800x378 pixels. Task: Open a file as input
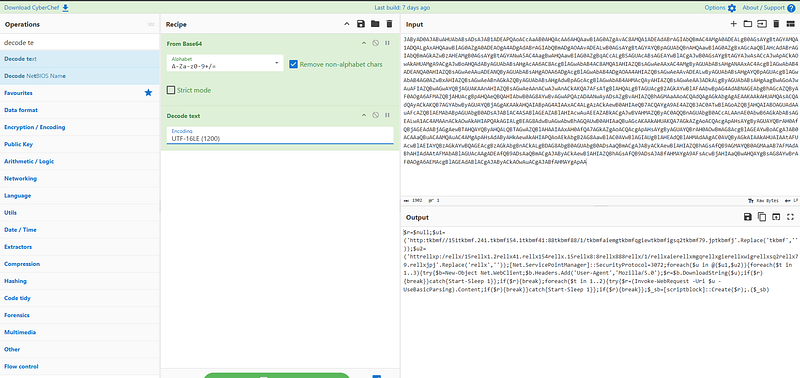[x=762, y=24]
